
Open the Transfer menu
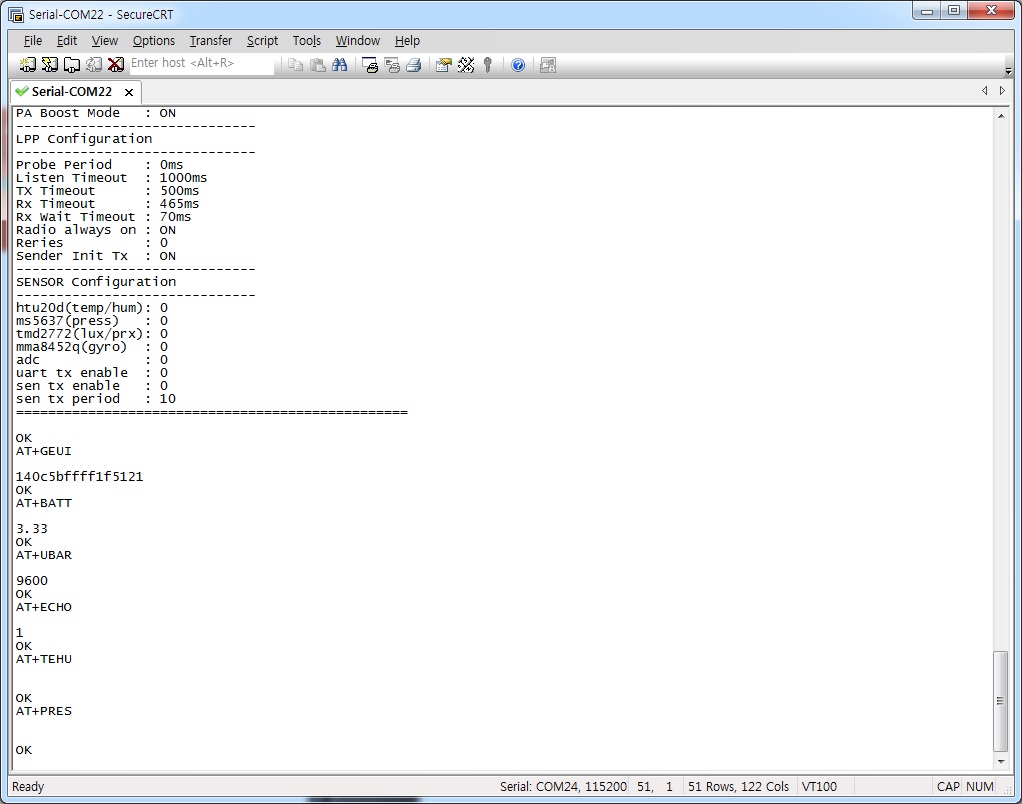210,41
